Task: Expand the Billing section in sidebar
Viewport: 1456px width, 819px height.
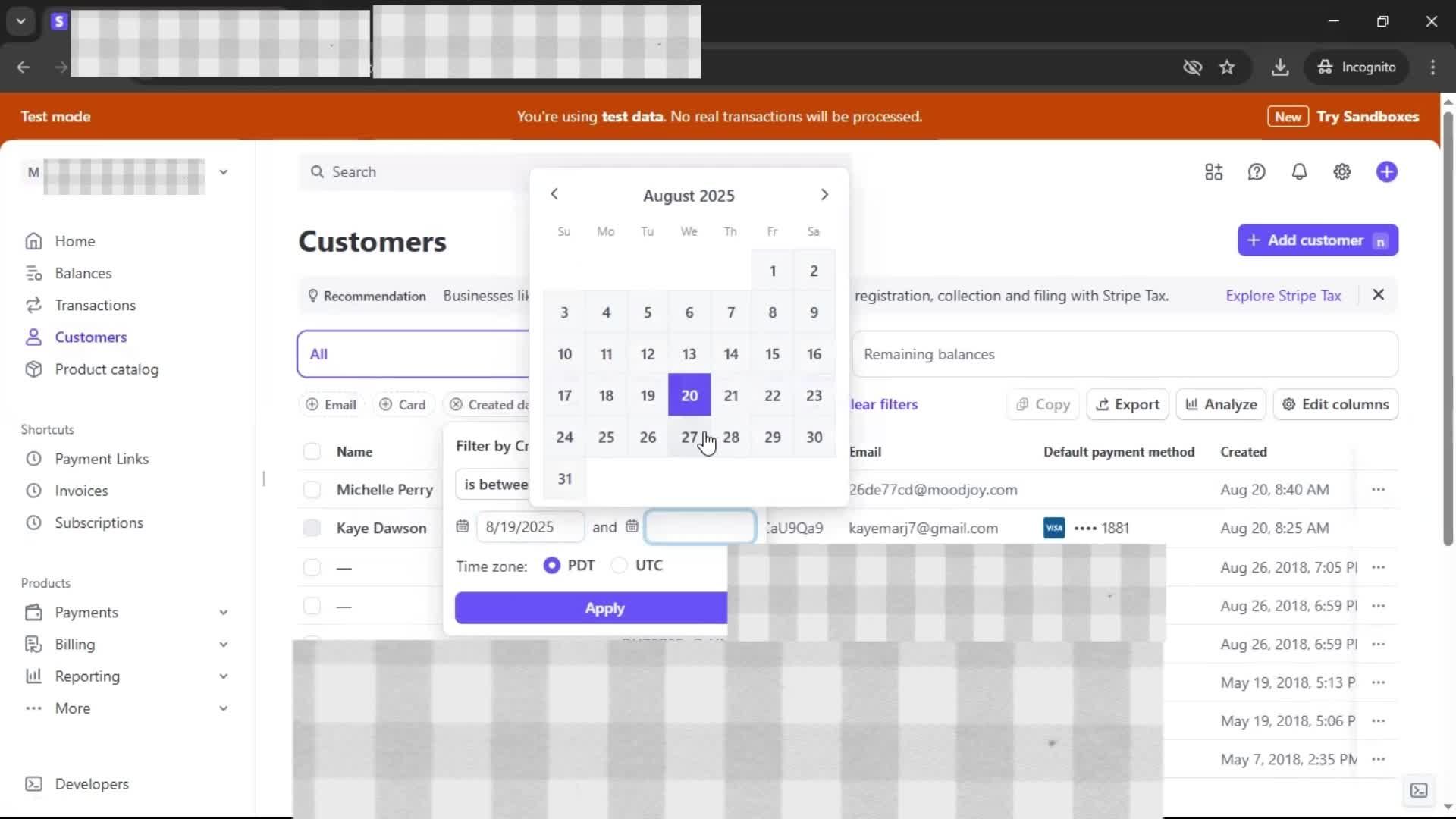Action: pos(223,645)
